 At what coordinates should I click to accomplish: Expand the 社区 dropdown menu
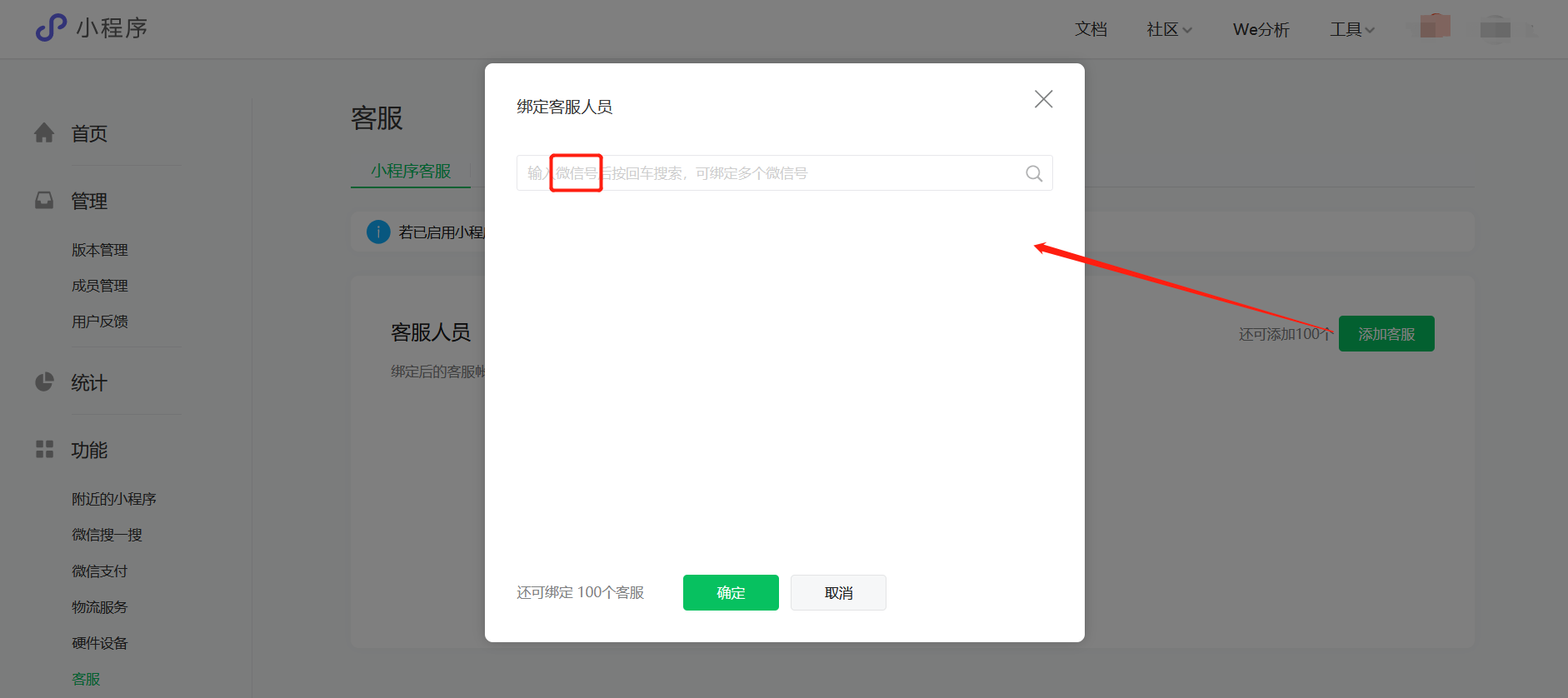coord(1169,30)
